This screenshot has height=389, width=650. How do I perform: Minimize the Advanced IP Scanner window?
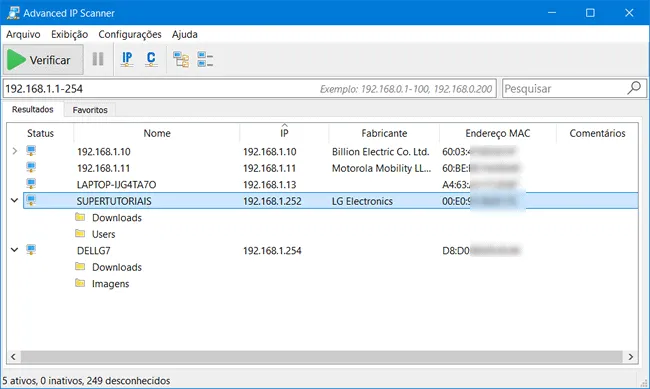[552, 12]
